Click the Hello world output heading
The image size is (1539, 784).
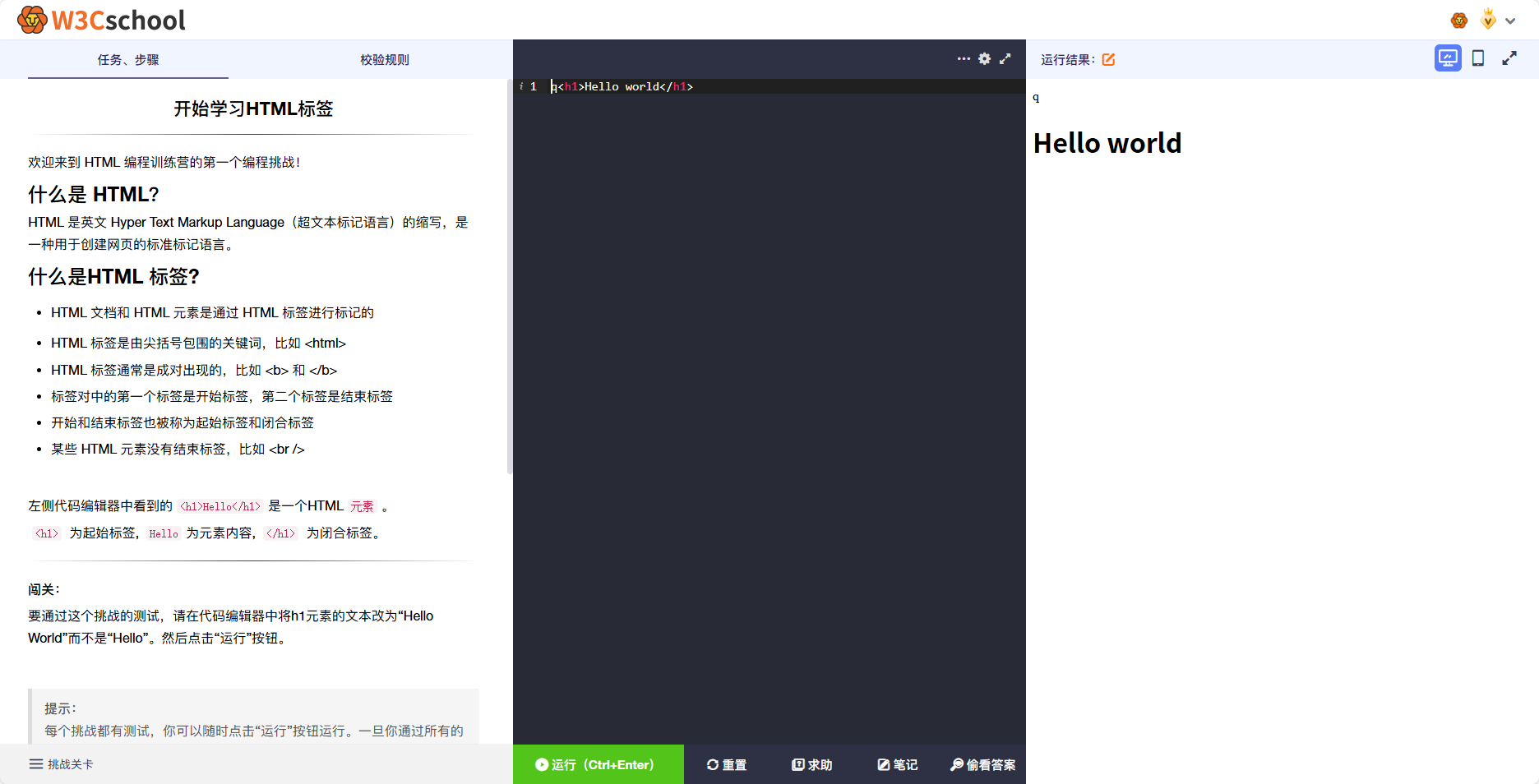[x=1107, y=143]
